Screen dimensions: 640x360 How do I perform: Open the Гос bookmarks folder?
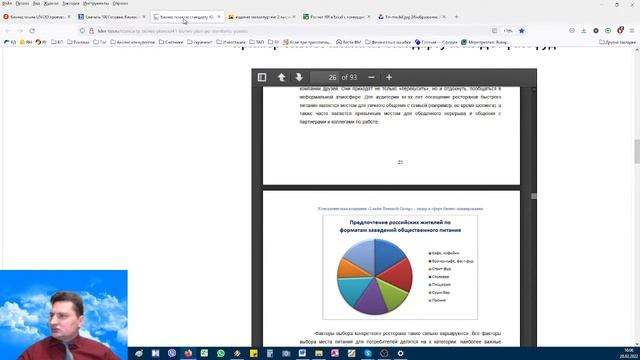coord(100,42)
